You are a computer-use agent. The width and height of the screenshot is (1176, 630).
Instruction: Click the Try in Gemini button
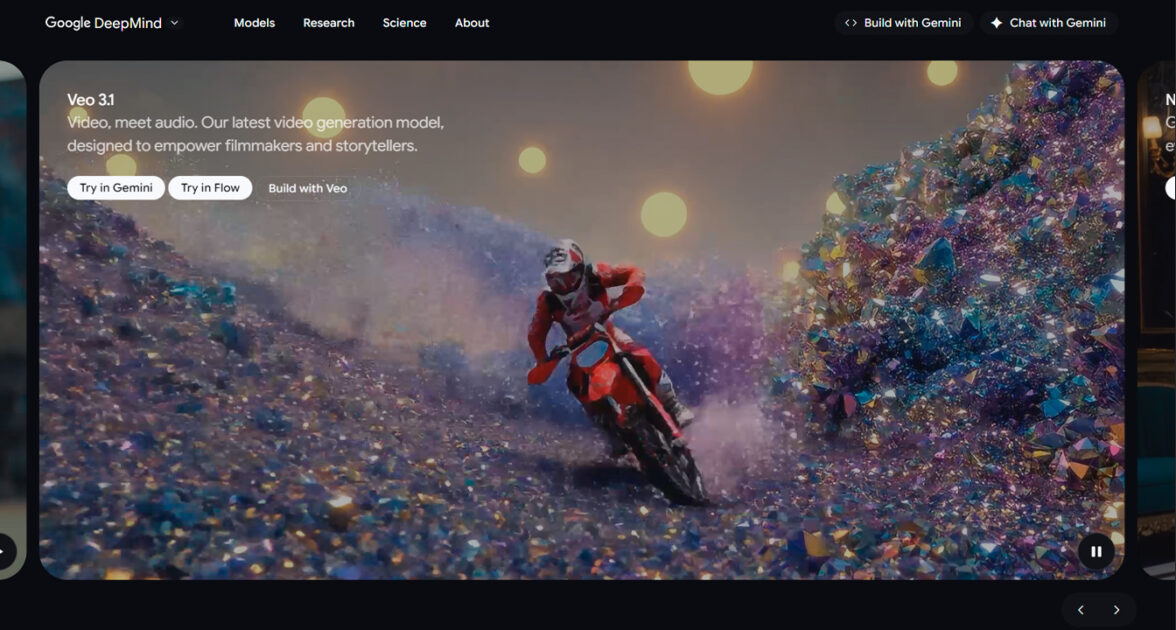[x=116, y=188]
